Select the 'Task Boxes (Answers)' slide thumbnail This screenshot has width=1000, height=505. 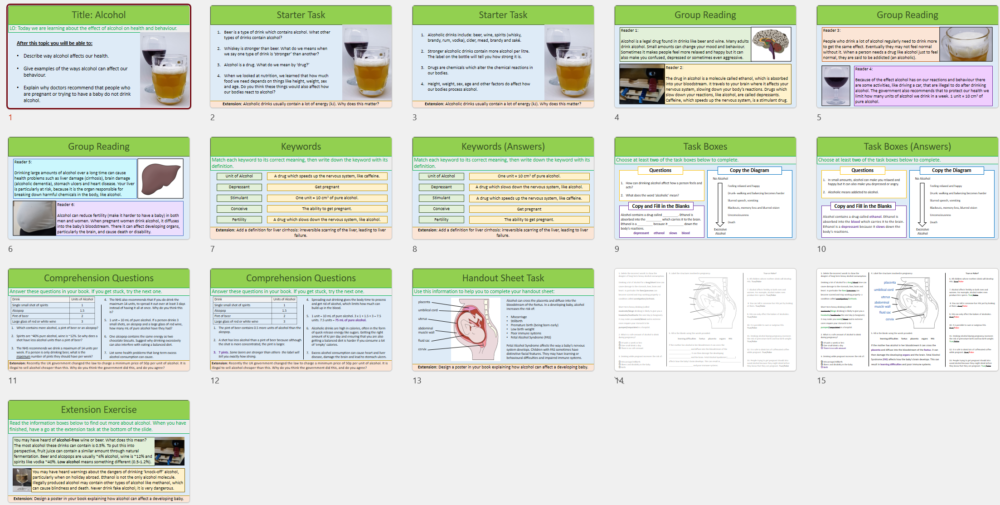point(908,188)
